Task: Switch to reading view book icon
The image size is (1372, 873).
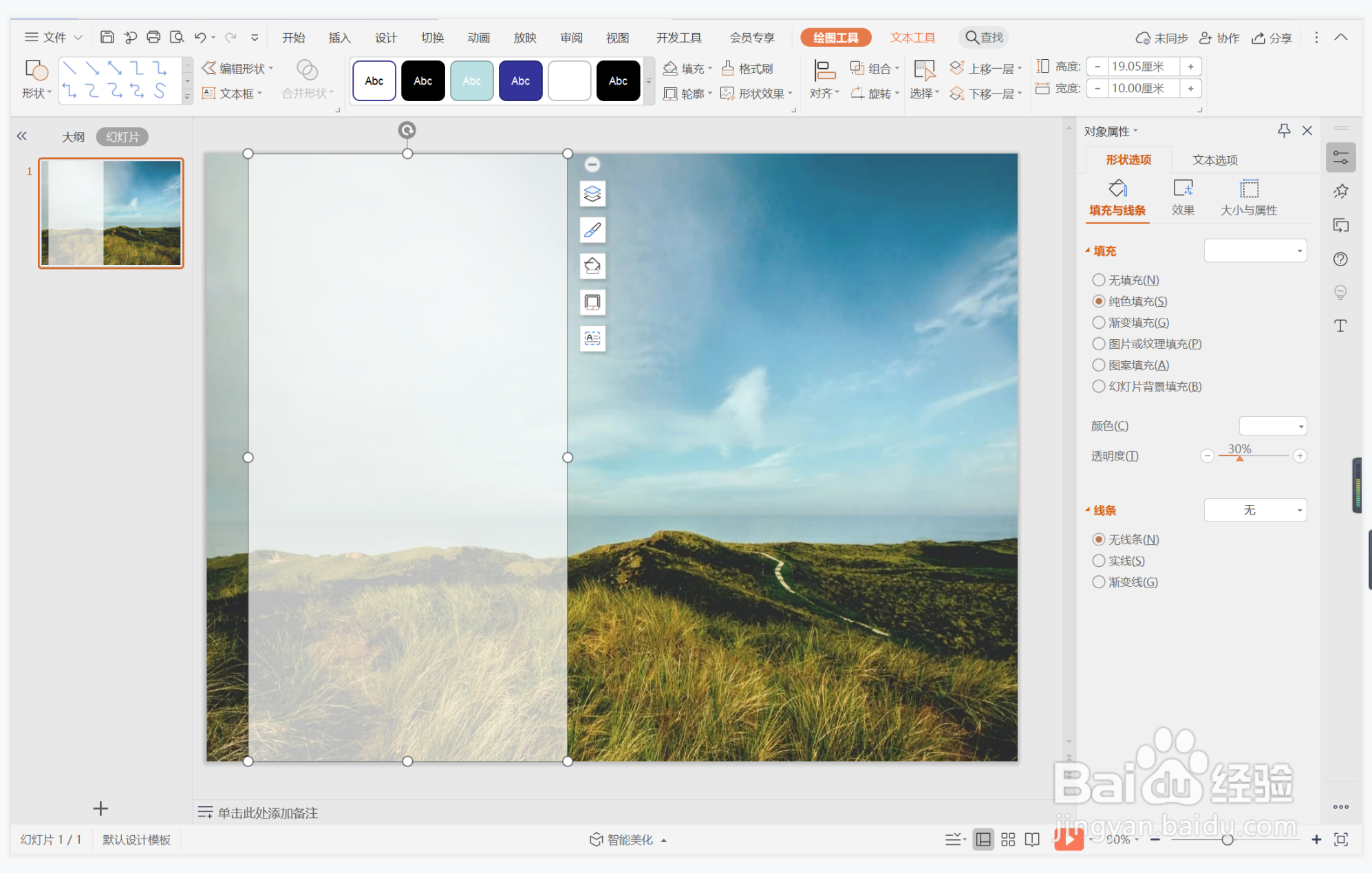Action: click(x=1032, y=839)
